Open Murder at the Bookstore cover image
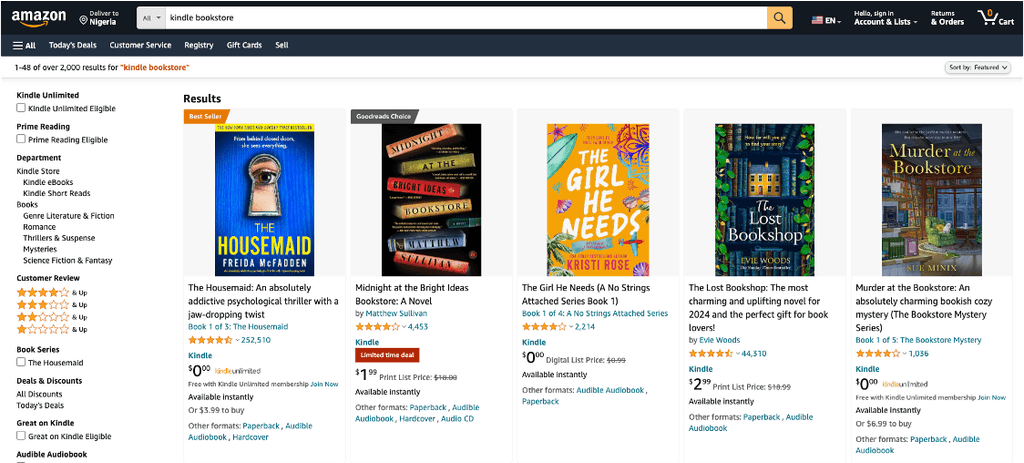Screen dimensions: 1024x463 (932, 200)
